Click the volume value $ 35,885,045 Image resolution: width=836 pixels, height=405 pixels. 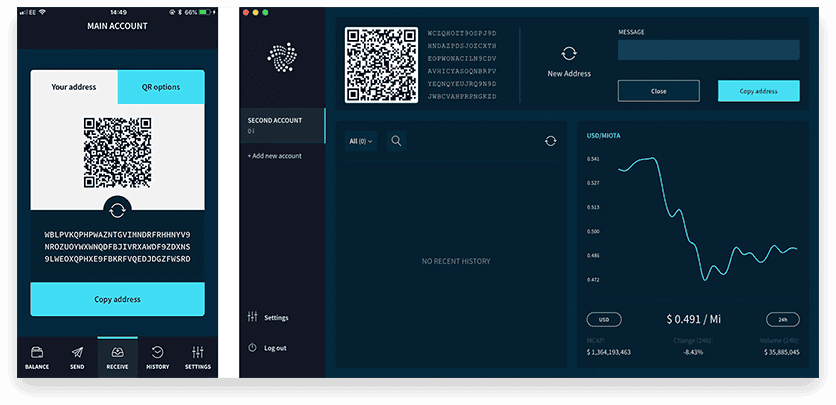[782, 352]
